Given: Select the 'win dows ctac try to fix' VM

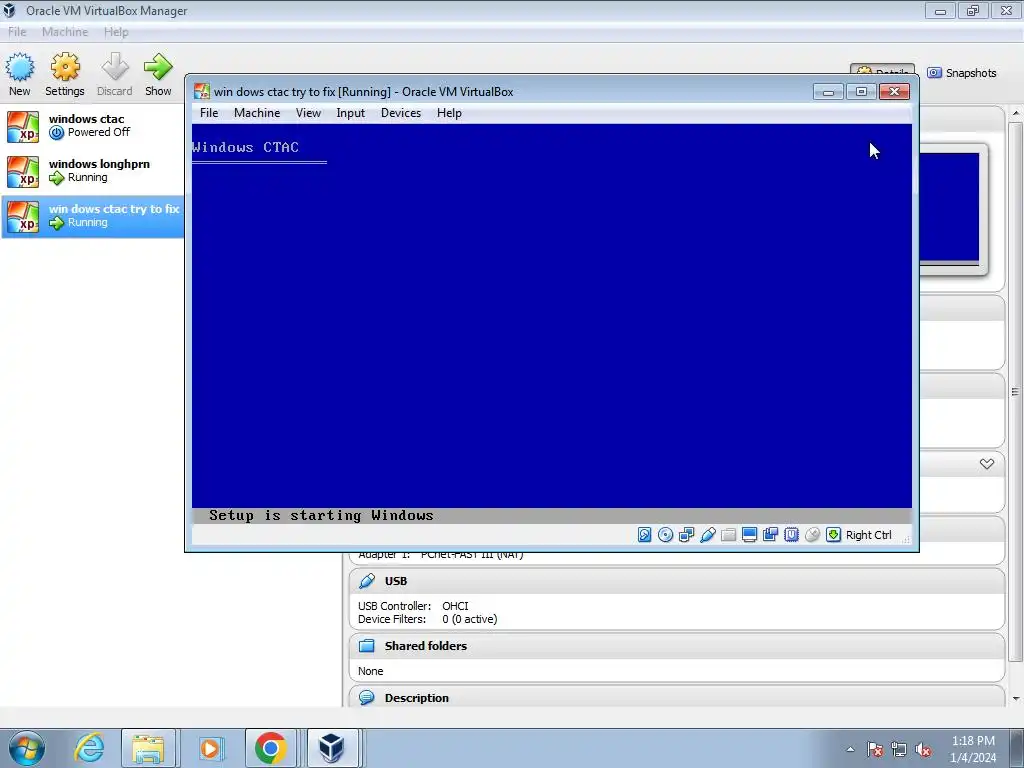Looking at the screenshot, I should coord(93,216).
